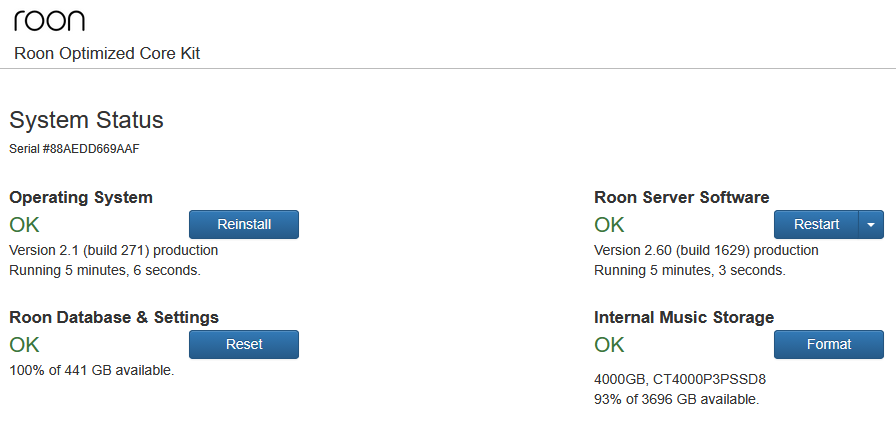Image resolution: width=896 pixels, height=421 pixels.
Task: Restart the Roon Server Software
Action: tap(816, 225)
